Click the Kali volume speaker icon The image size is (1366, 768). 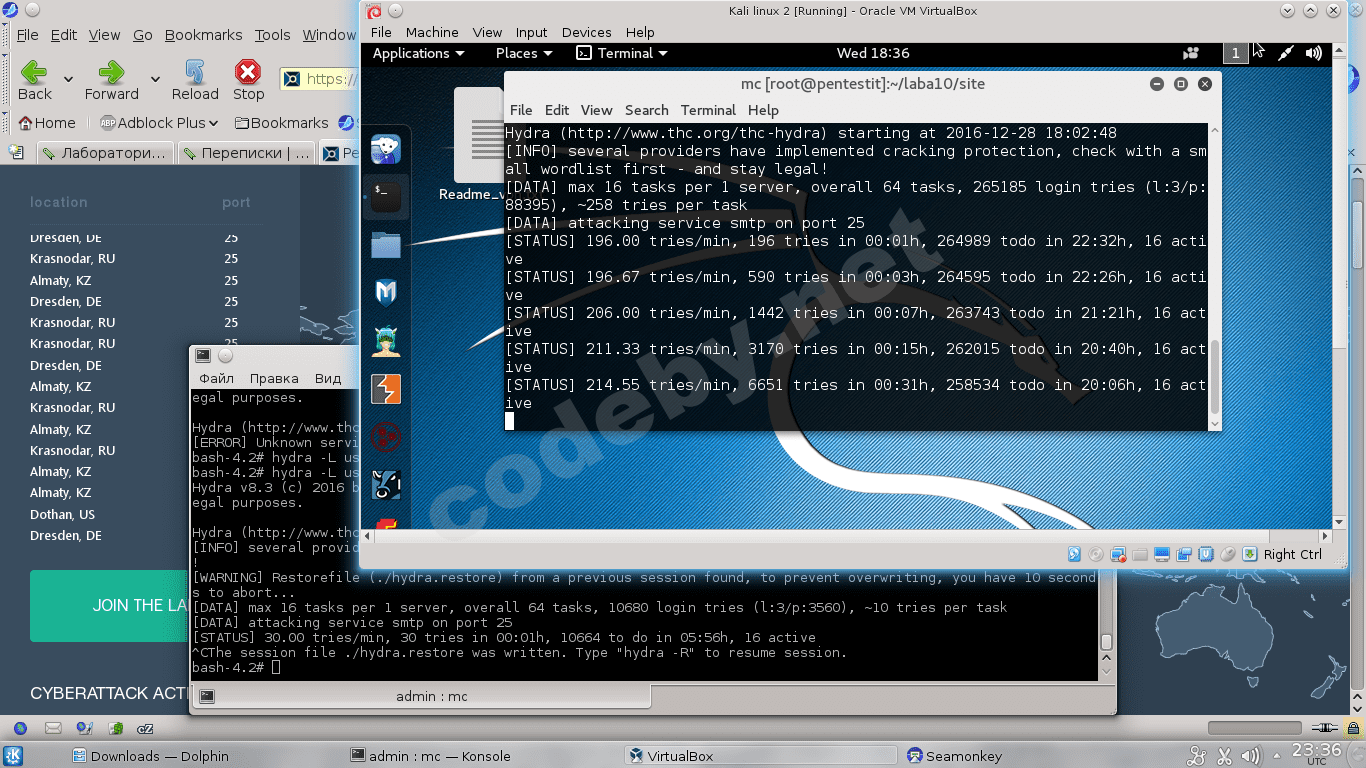[1314, 54]
